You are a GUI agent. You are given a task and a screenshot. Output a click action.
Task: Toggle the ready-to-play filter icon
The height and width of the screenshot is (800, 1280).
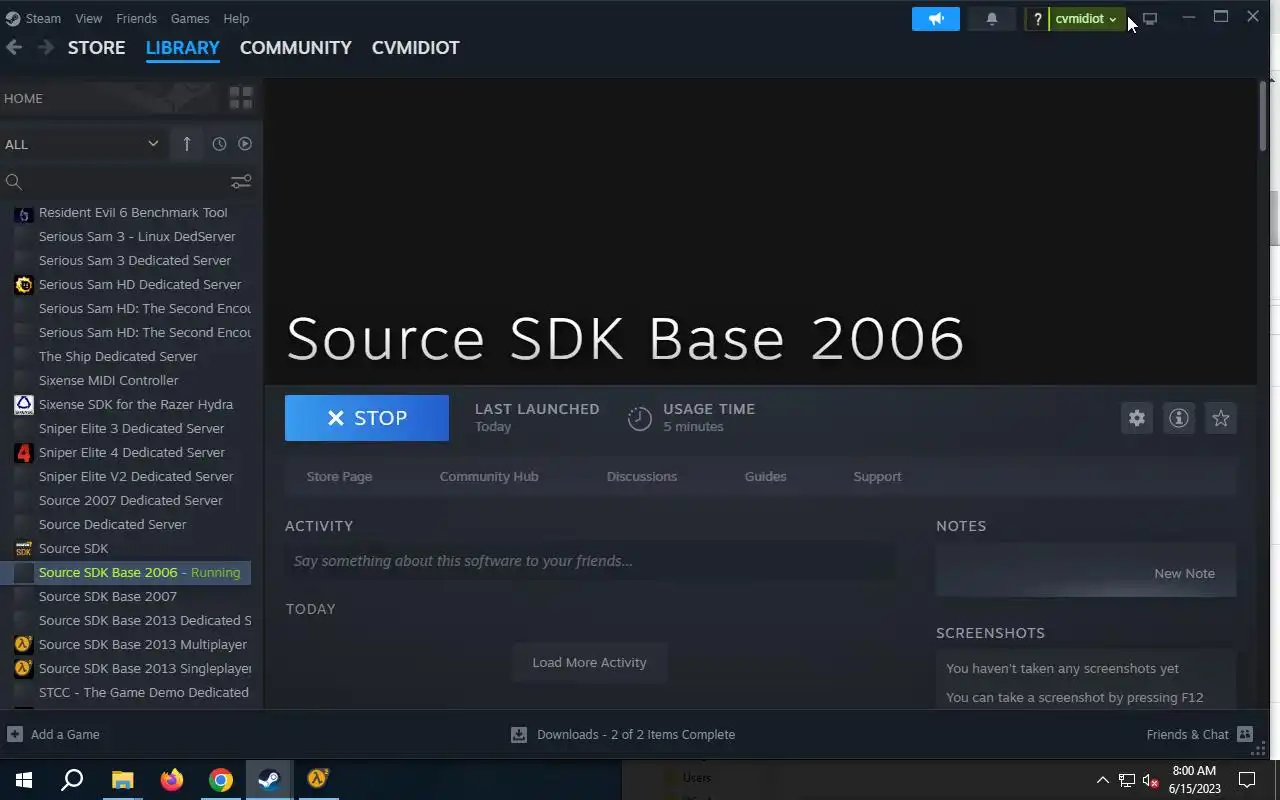pyautogui.click(x=245, y=144)
